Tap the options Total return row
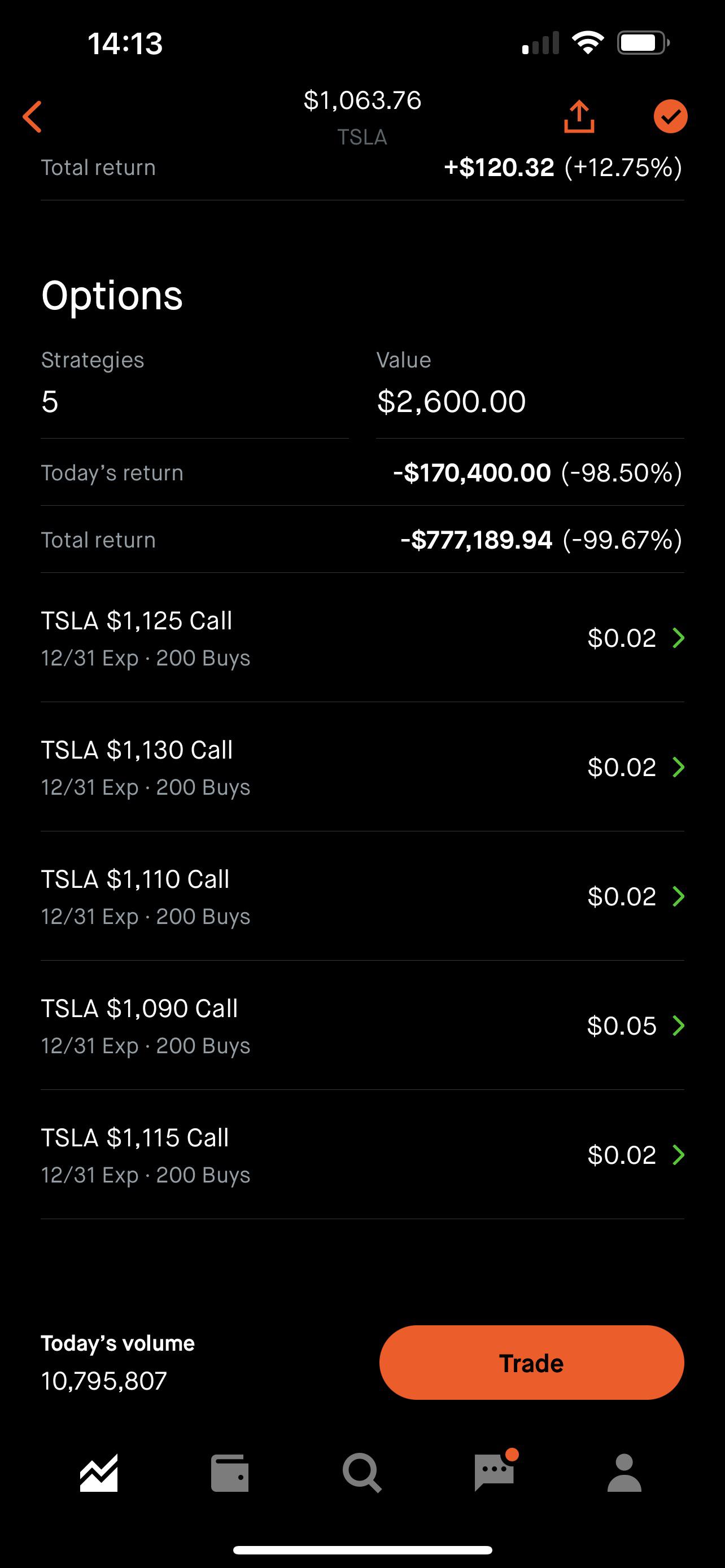The height and width of the screenshot is (1568, 725). pos(362,540)
